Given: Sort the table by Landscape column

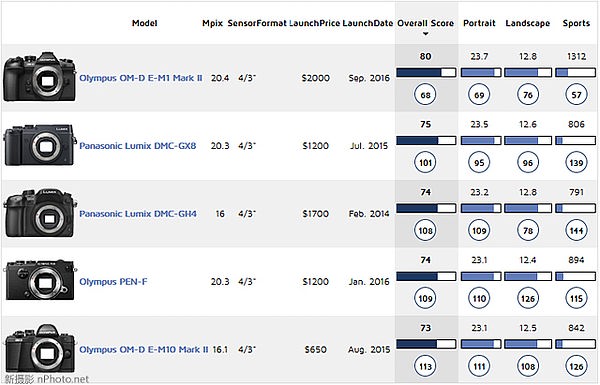Looking at the screenshot, I should pos(528,23).
